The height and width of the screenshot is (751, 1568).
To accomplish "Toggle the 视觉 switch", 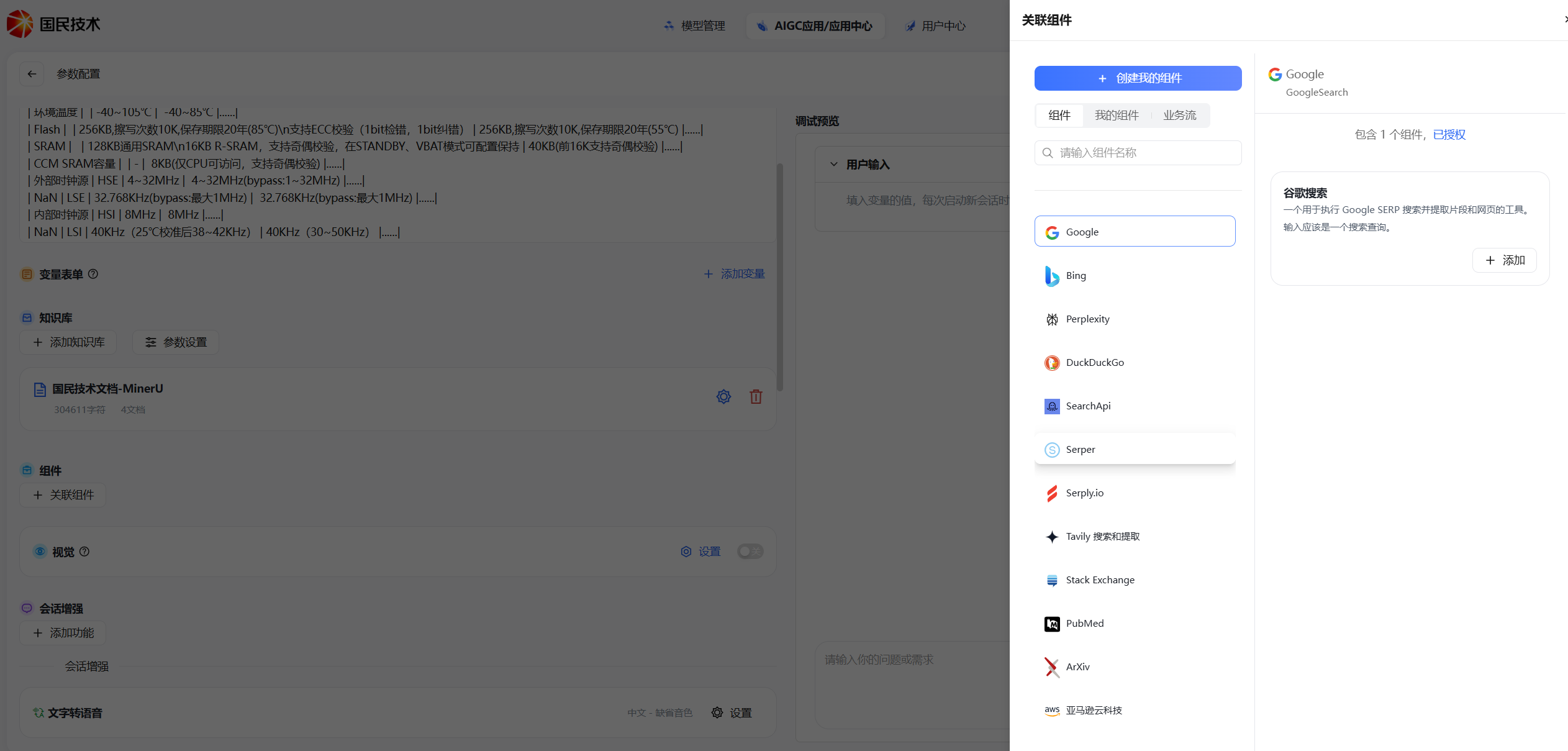I will pyautogui.click(x=750, y=552).
